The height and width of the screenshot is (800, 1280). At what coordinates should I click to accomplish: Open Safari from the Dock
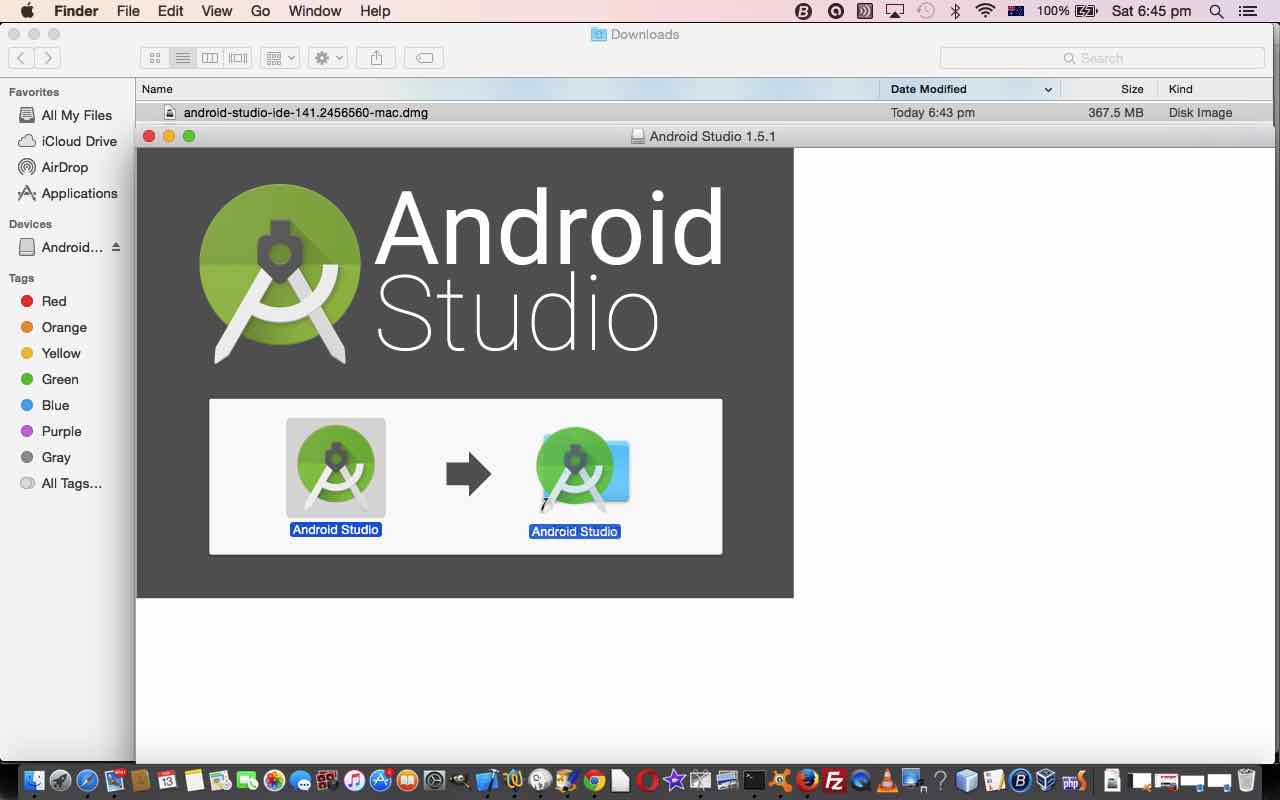click(87, 780)
